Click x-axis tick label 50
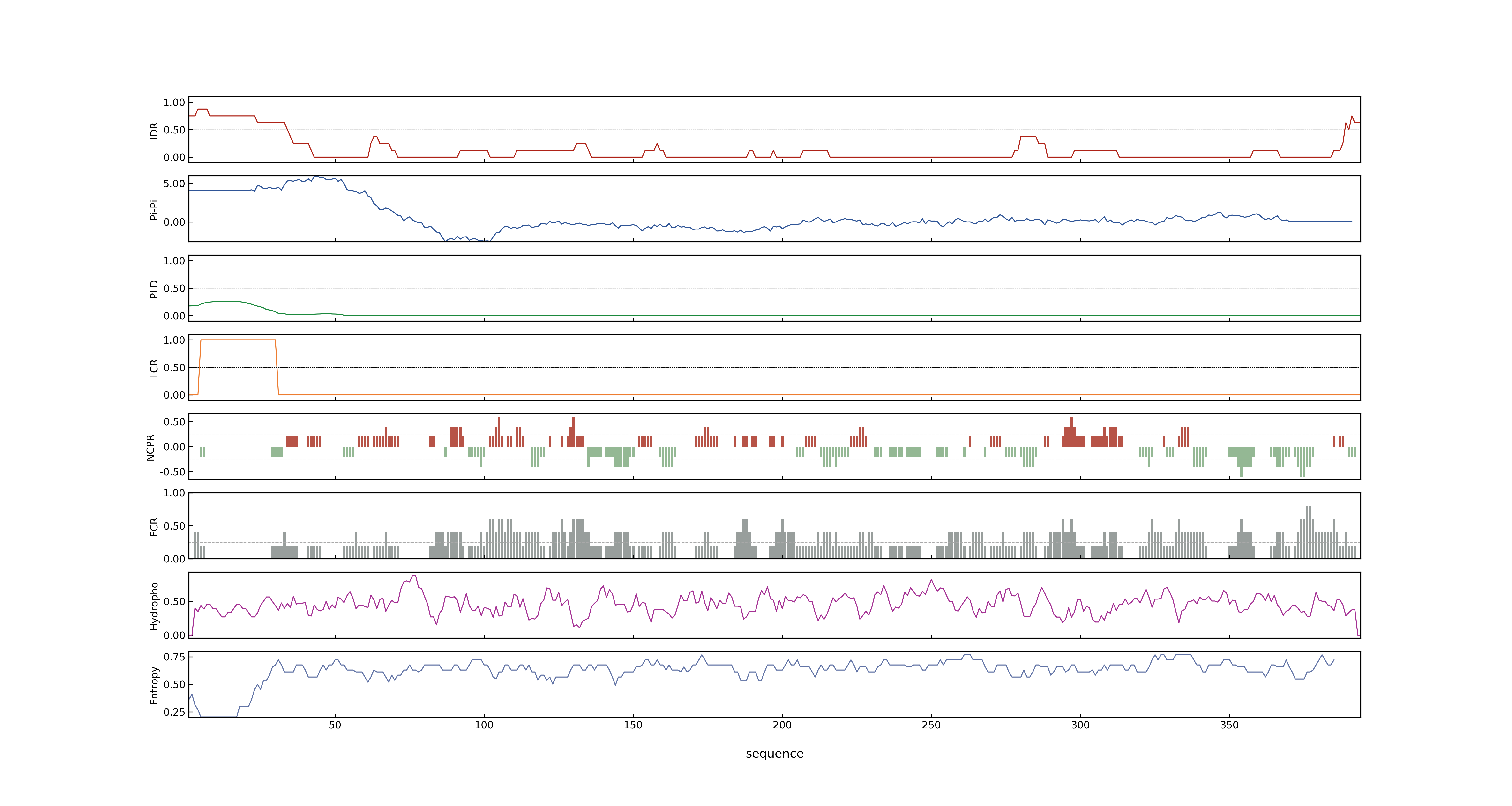This screenshot has width=1512, height=806. [x=335, y=725]
